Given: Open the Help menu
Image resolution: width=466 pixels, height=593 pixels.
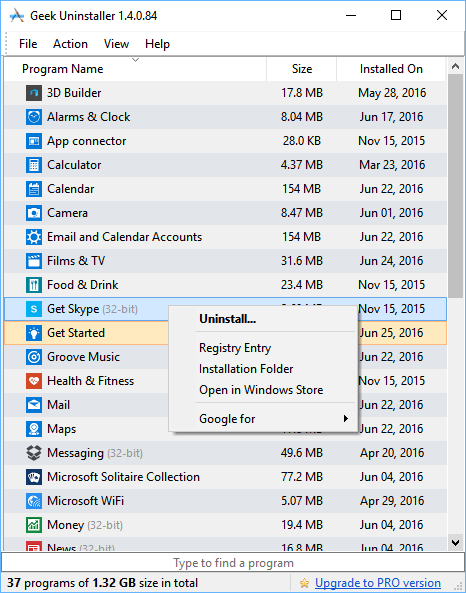Looking at the screenshot, I should click(x=157, y=44).
